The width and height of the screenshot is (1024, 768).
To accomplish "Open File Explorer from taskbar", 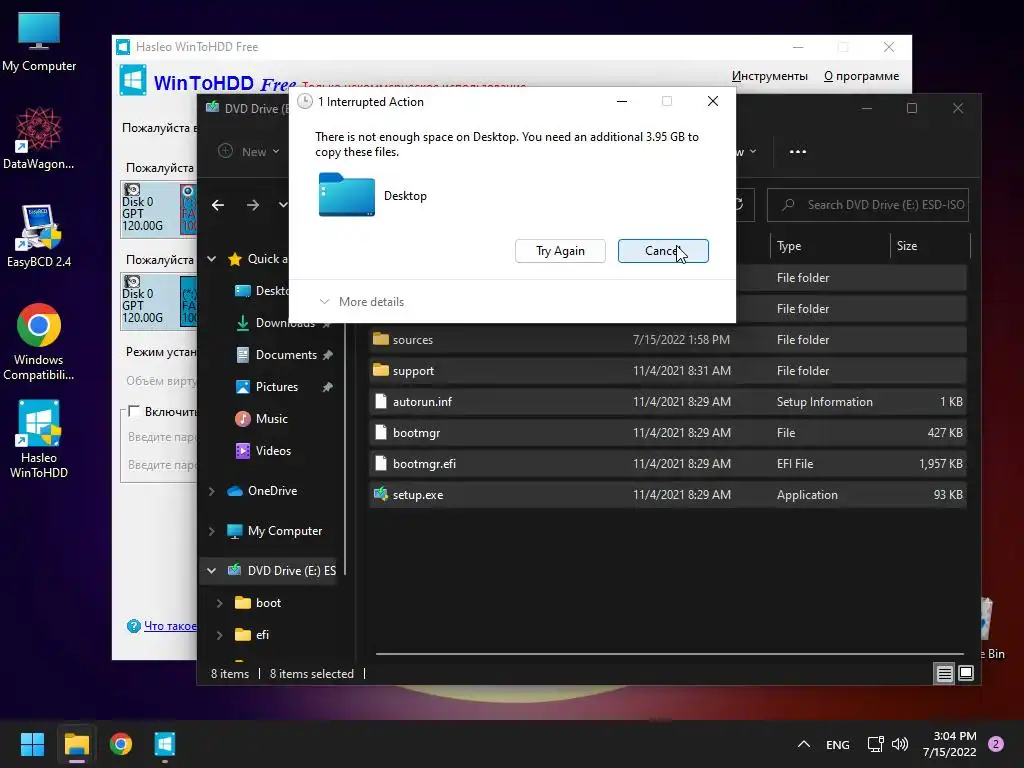I will (x=76, y=744).
